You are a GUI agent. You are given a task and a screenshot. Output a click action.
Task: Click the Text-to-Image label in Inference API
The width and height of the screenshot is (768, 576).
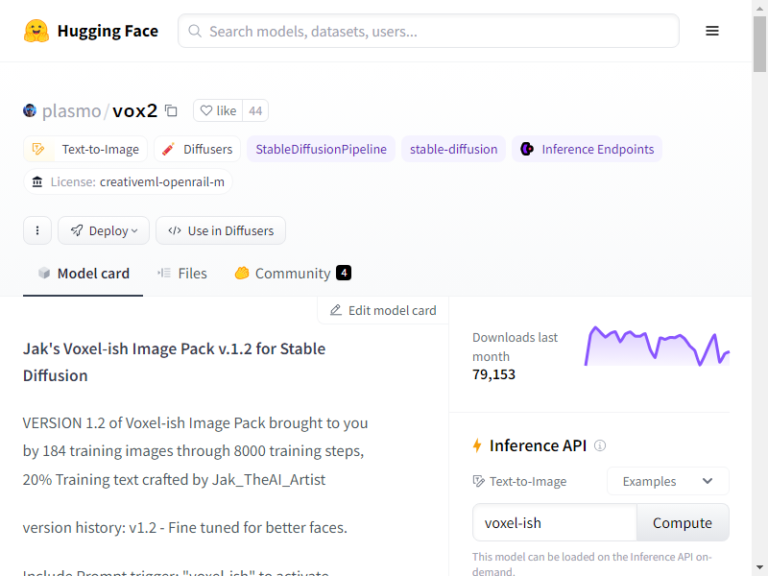528,481
